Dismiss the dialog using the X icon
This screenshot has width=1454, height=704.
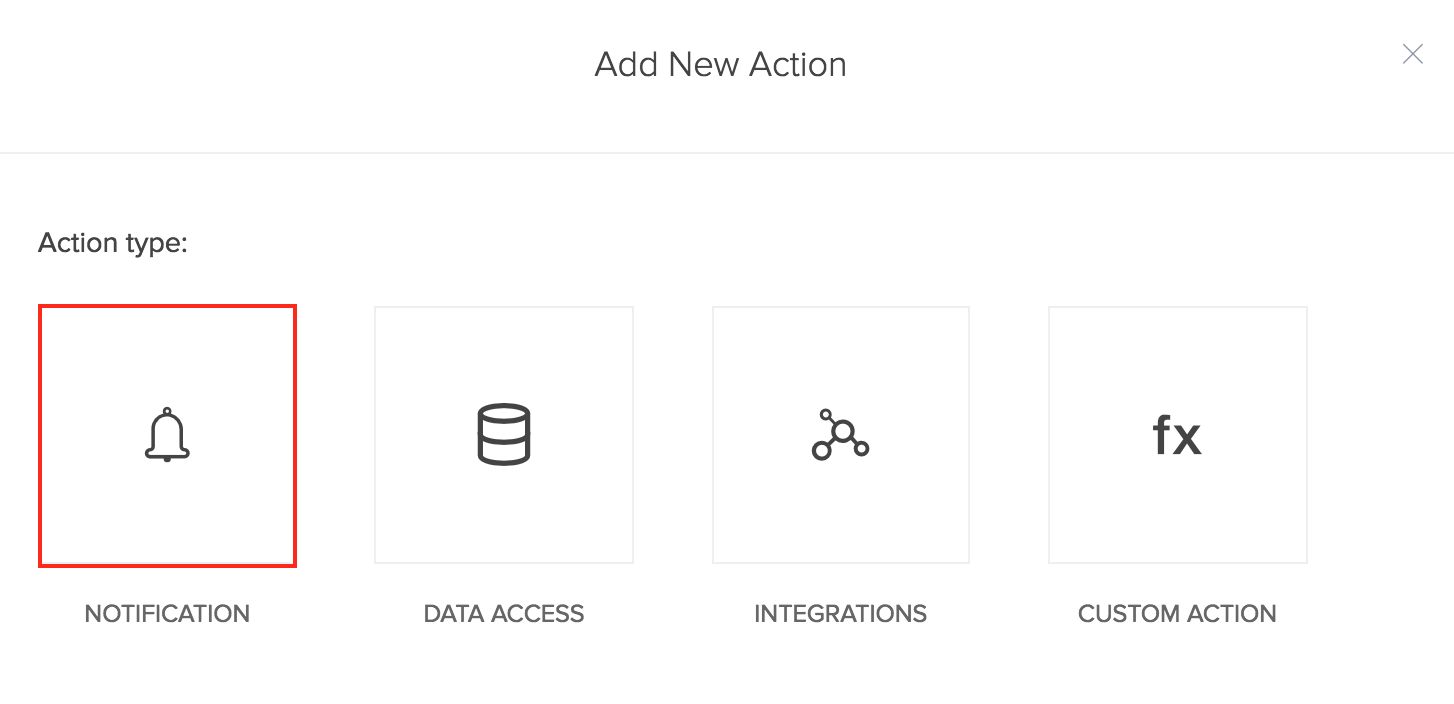pyautogui.click(x=1412, y=54)
